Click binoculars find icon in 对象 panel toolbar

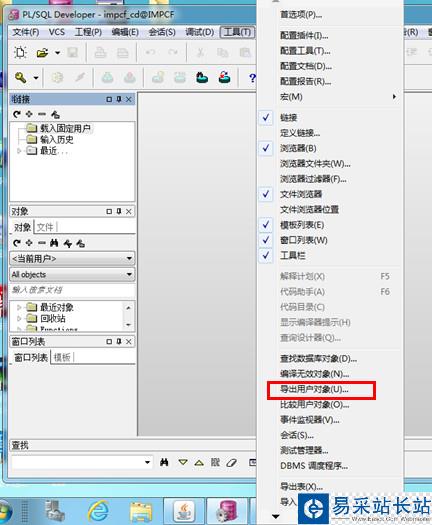coord(54,243)
